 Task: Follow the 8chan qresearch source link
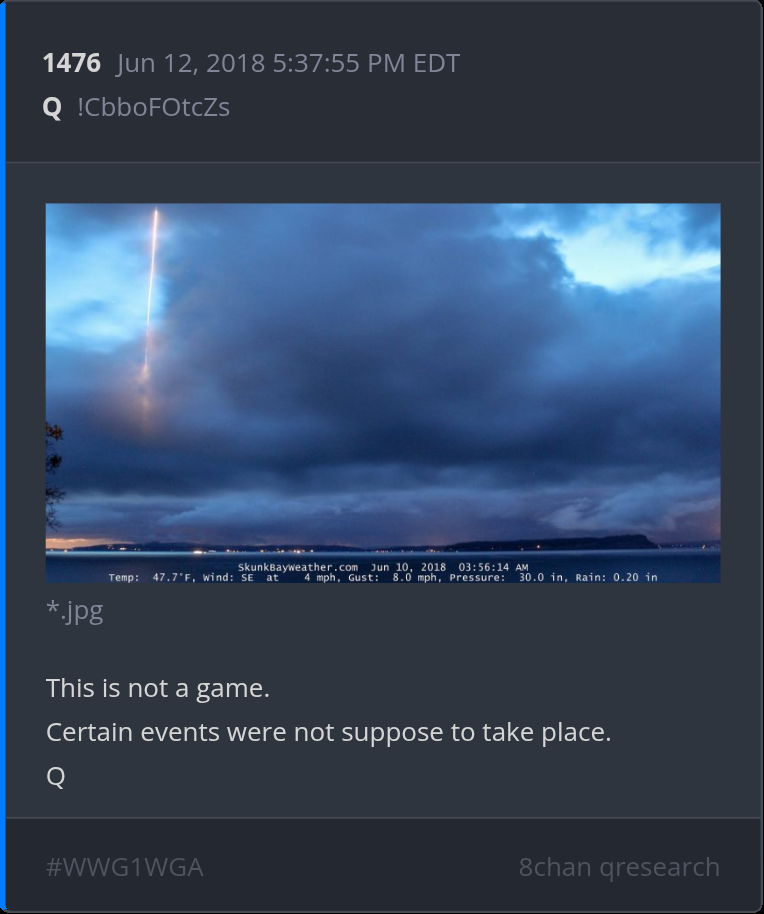click(x=619, y=867)
